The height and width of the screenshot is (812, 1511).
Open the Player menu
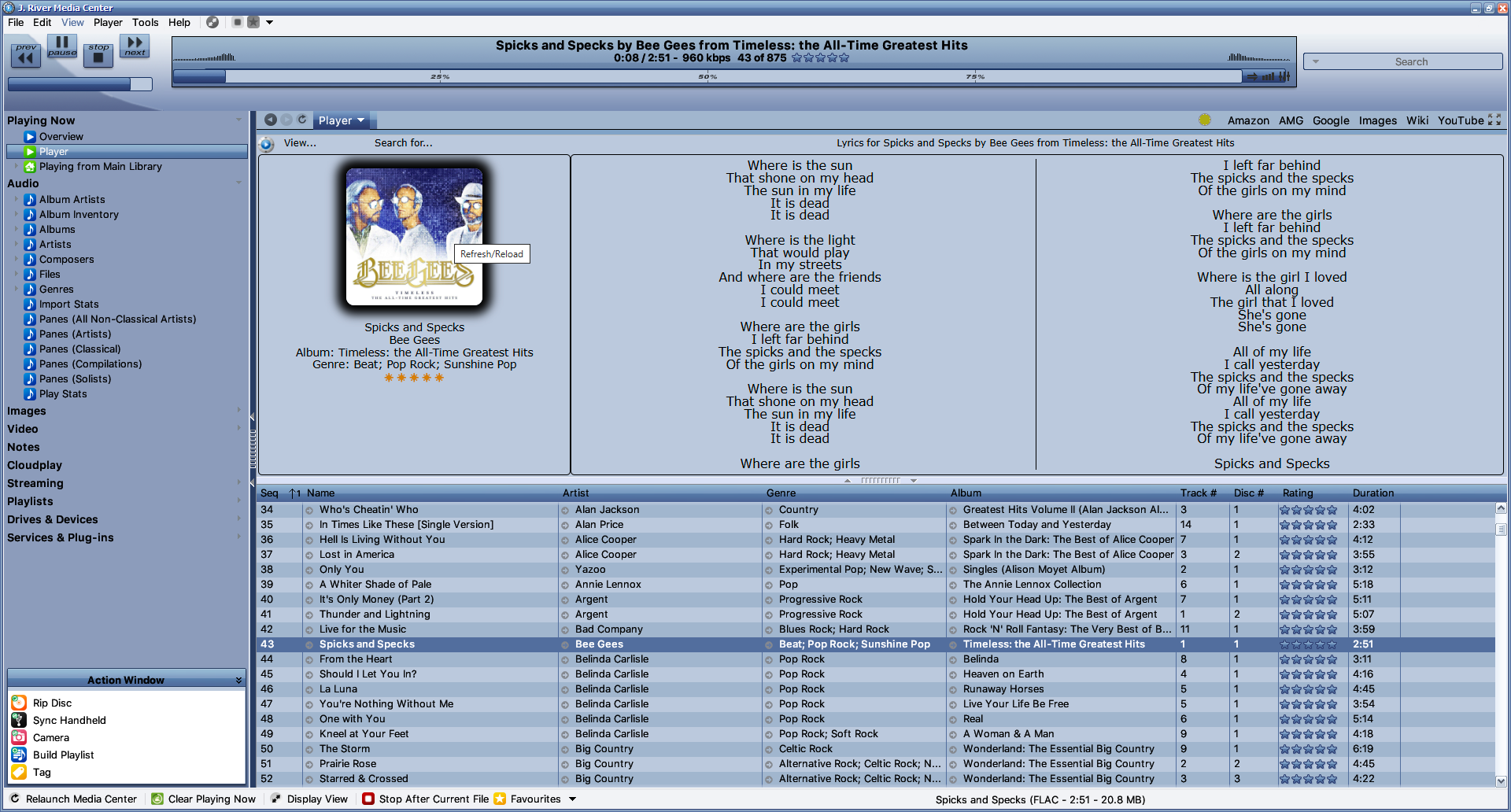(x=108, y=22)
